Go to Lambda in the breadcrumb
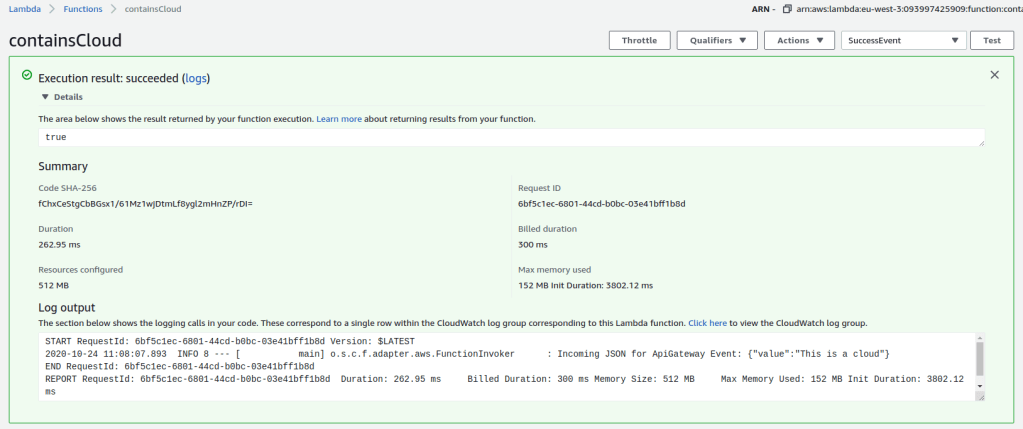The width and height of the screenshot is (1023, 429). click(24, 9)
